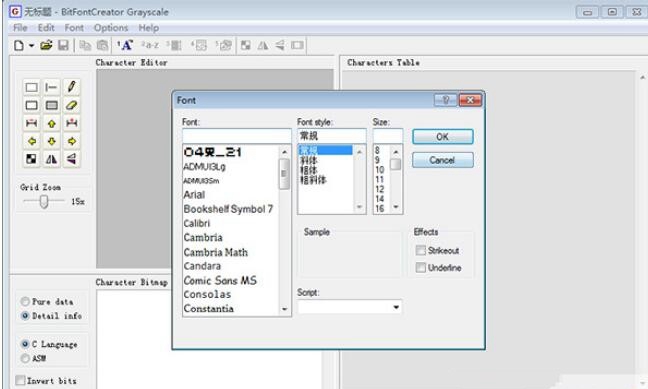Expand the Script combo box
The height and width of the screenshot is (389, 648).
click(x=396, y=307)
